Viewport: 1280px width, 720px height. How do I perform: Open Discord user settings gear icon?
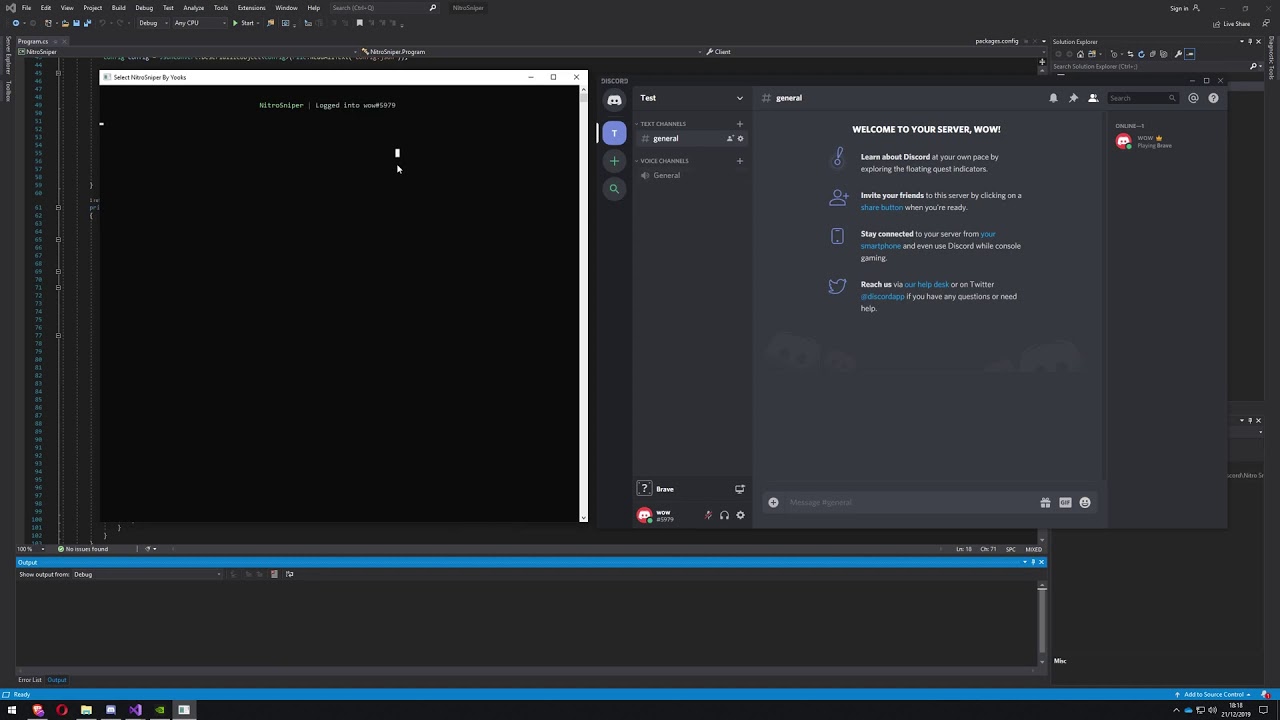tap(740, 516)
